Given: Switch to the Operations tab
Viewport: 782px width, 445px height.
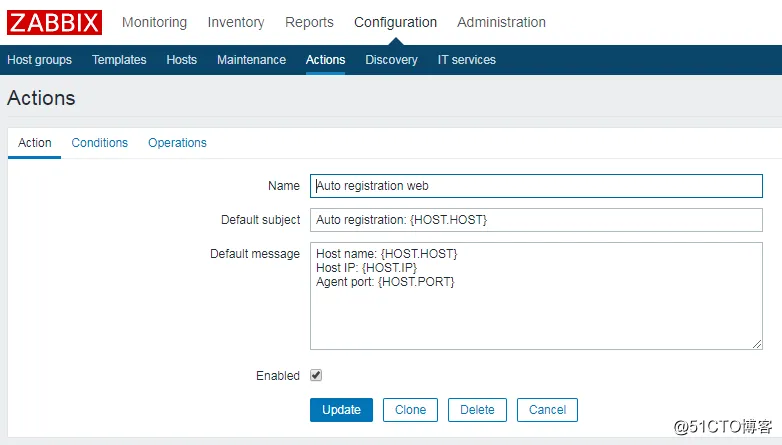Looking at the screenshot, I should click(177, 143).
